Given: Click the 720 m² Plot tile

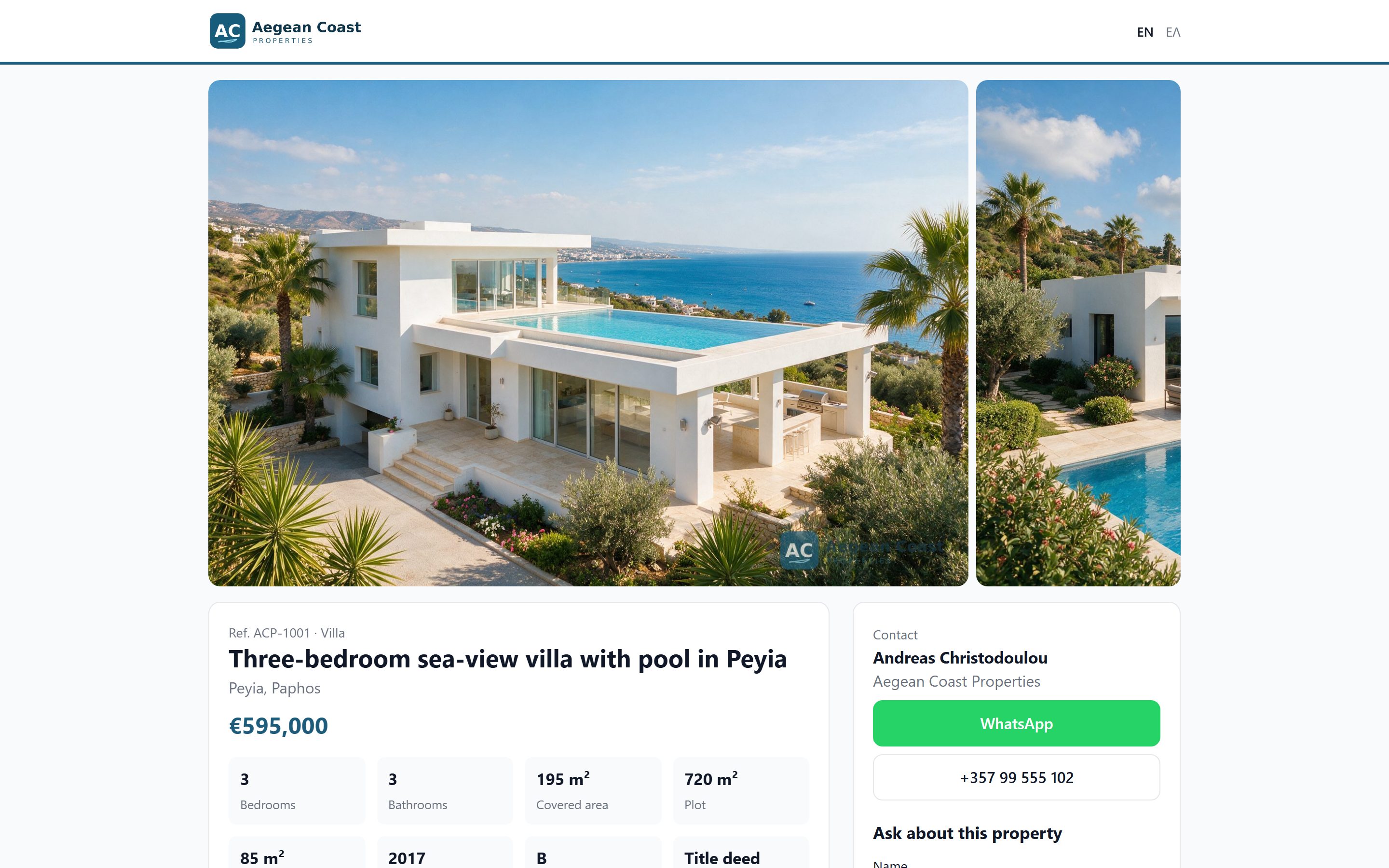Looking at the screenshot, I should (x=741, y=790).
